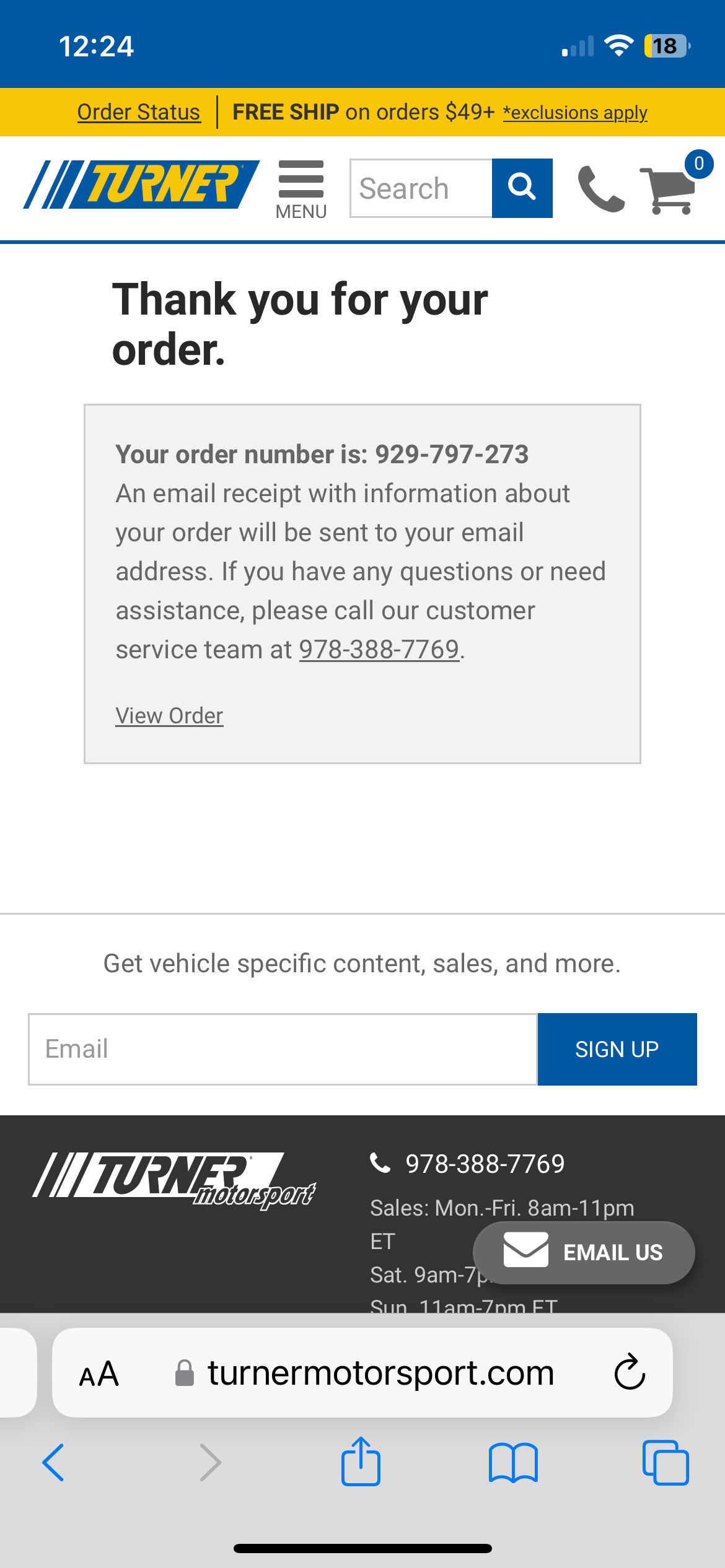Tap the phone call icon in header
Image resolution: width=725 pixels, height=1568 pixels.
(x=601, y=189)
